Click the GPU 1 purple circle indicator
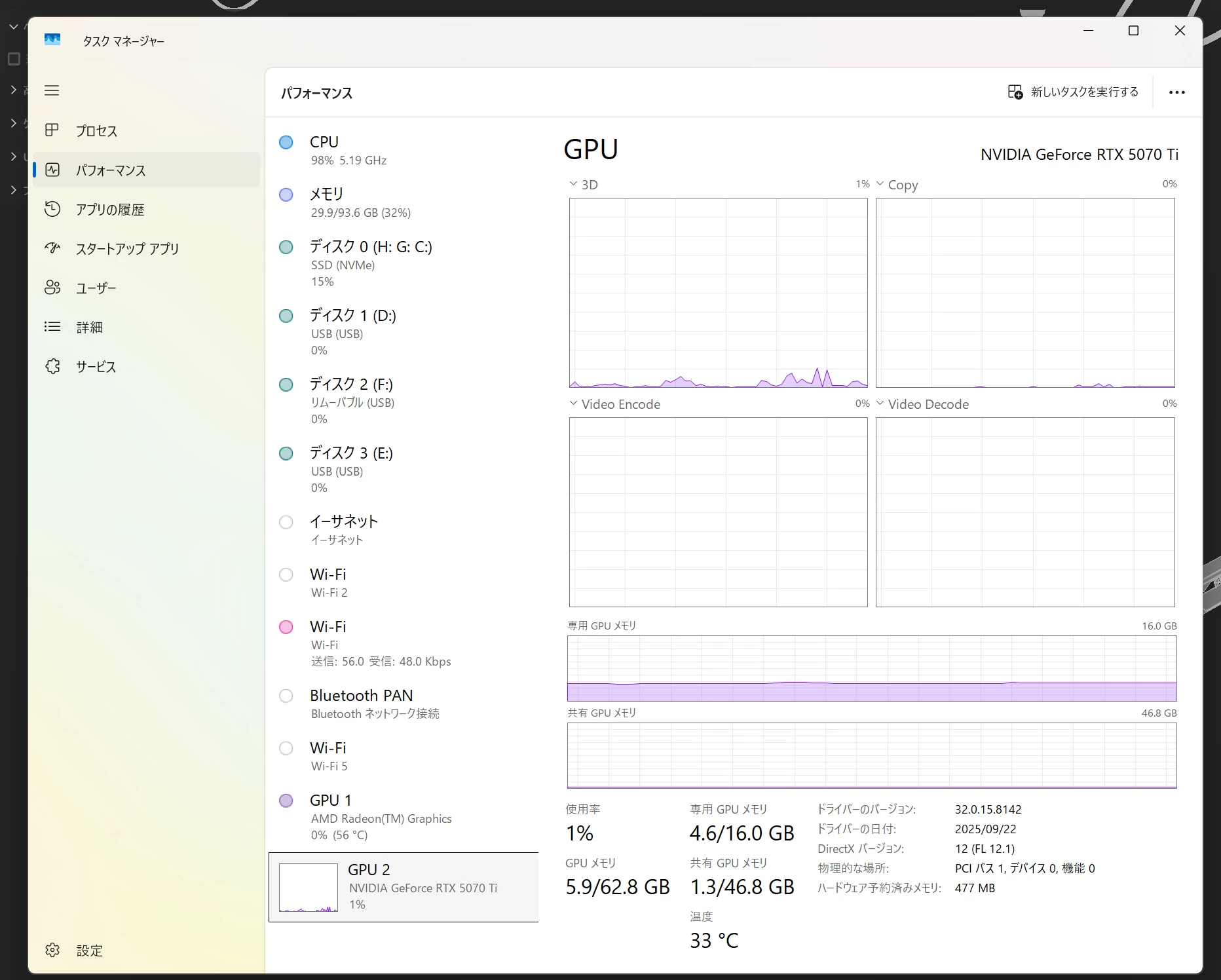The image size is (1221, 980). tap(286, 801)
